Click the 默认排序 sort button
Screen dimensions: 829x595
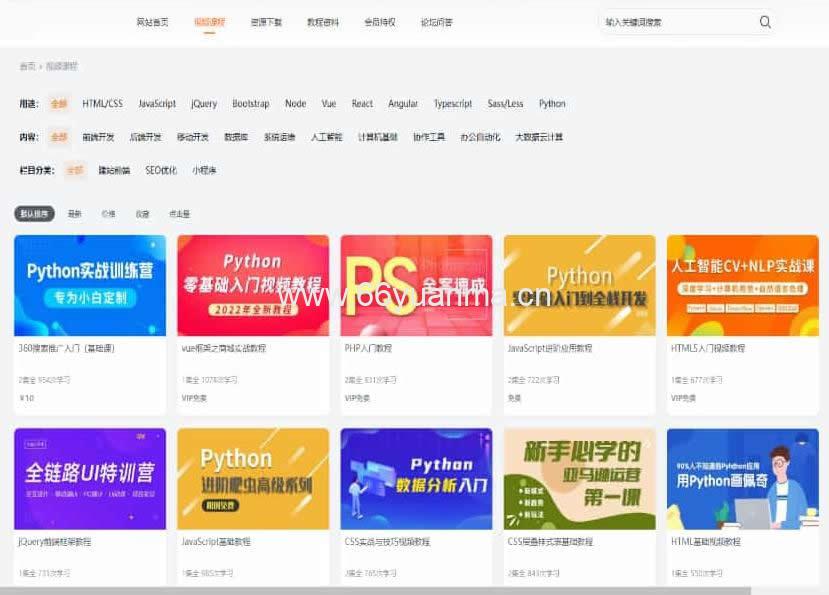(x=33, y=213)
